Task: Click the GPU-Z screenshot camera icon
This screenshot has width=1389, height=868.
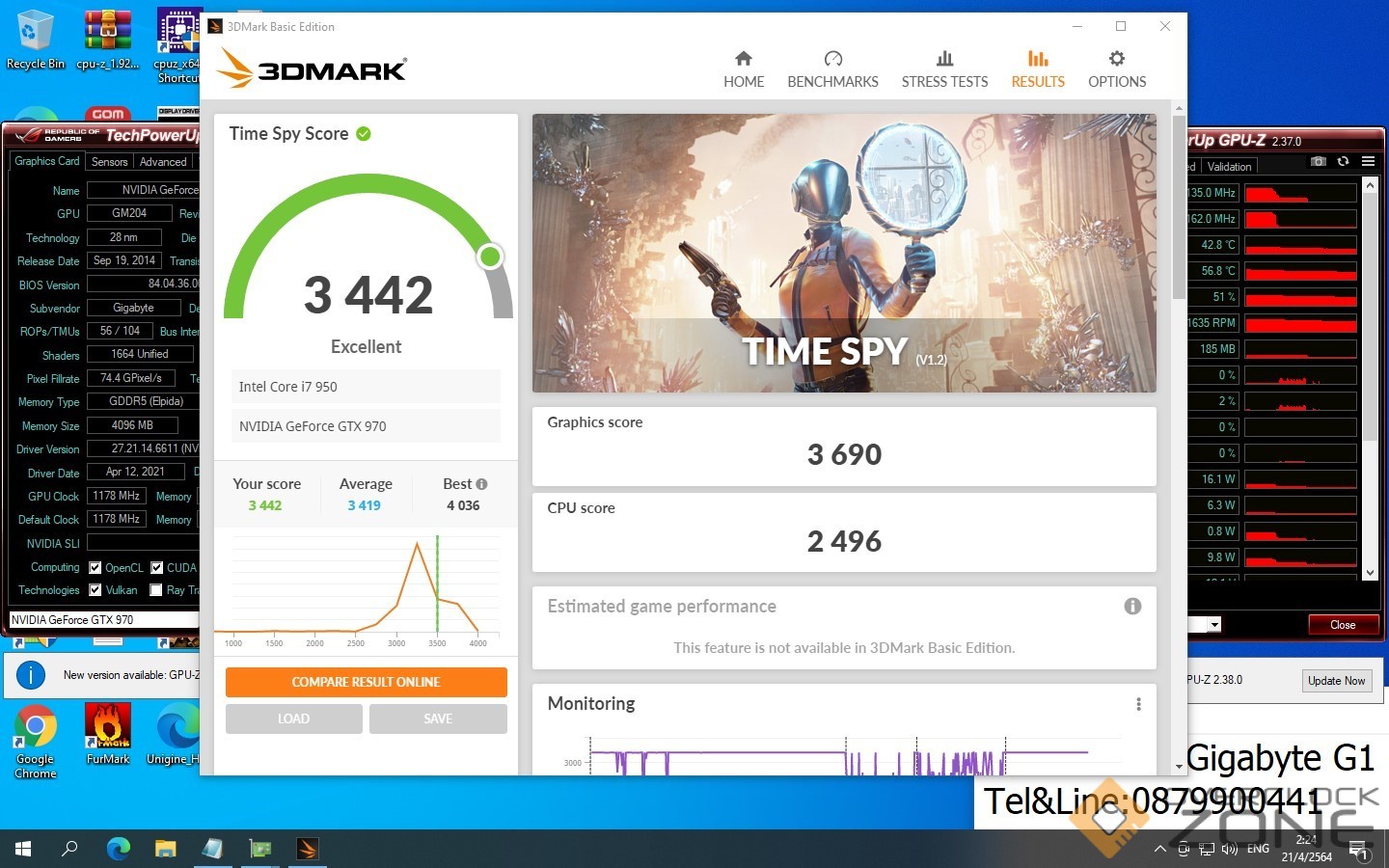Action: tap(1319, 161)
